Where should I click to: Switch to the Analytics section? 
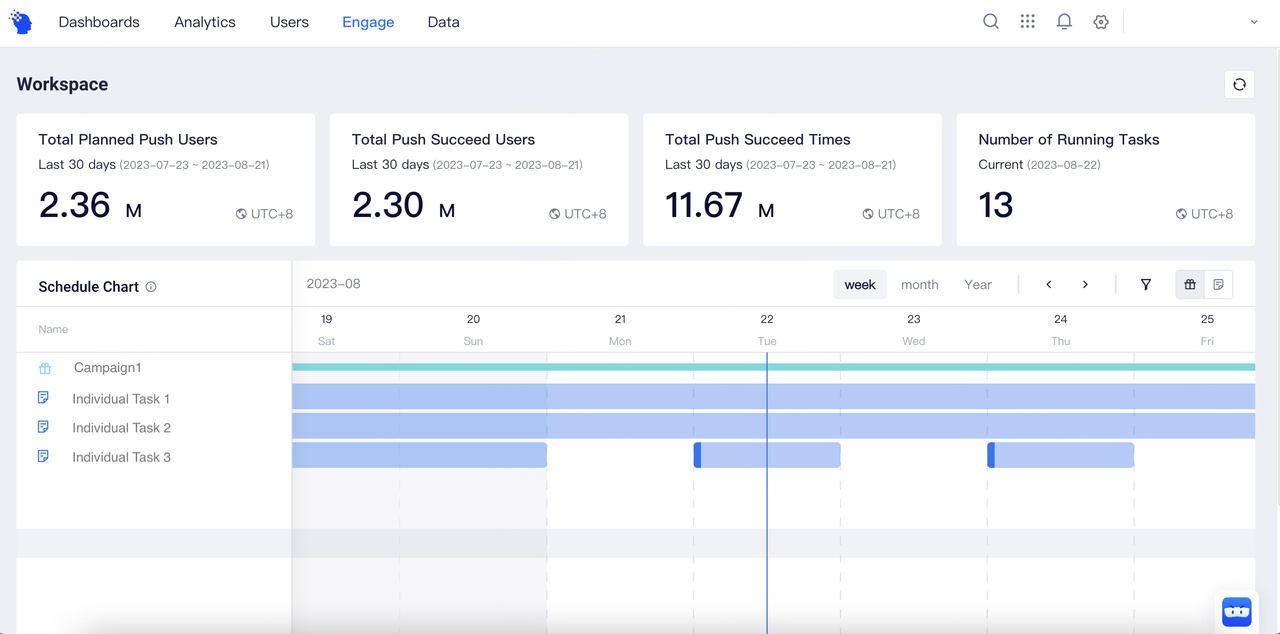[x=204, y=21]
